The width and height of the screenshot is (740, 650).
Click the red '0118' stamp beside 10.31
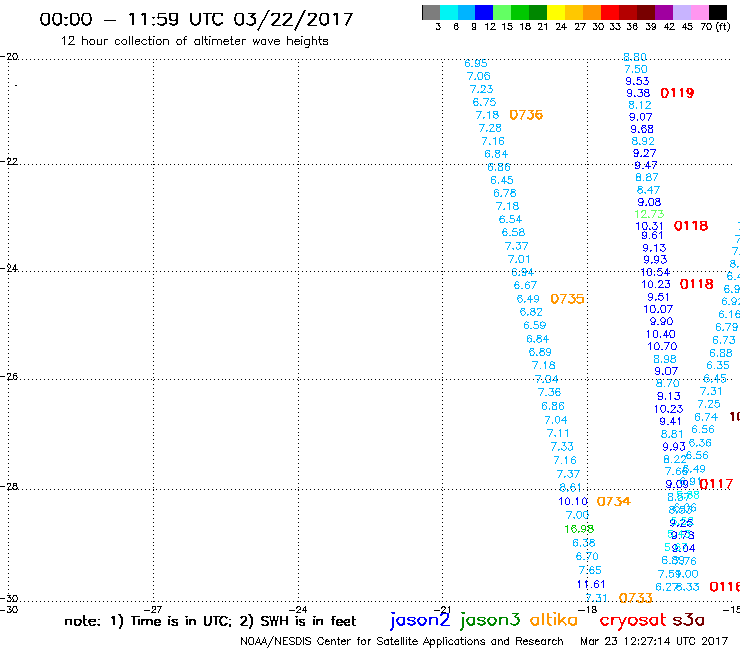[691, 226]
